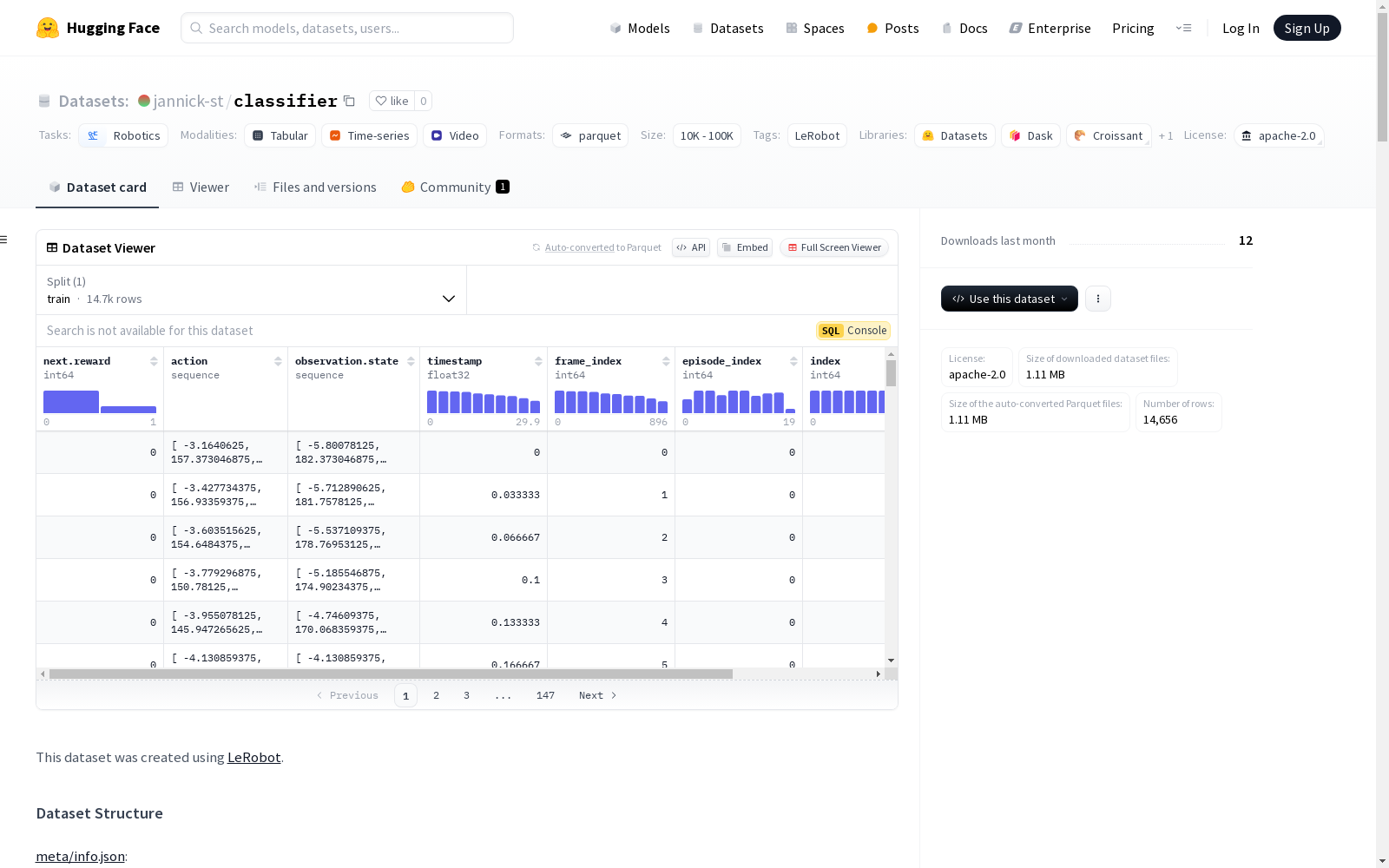Viewport: 1389px width, 868px height.
Task: Sort the action column
Action: pyautogui.click(x=278, y=361)
